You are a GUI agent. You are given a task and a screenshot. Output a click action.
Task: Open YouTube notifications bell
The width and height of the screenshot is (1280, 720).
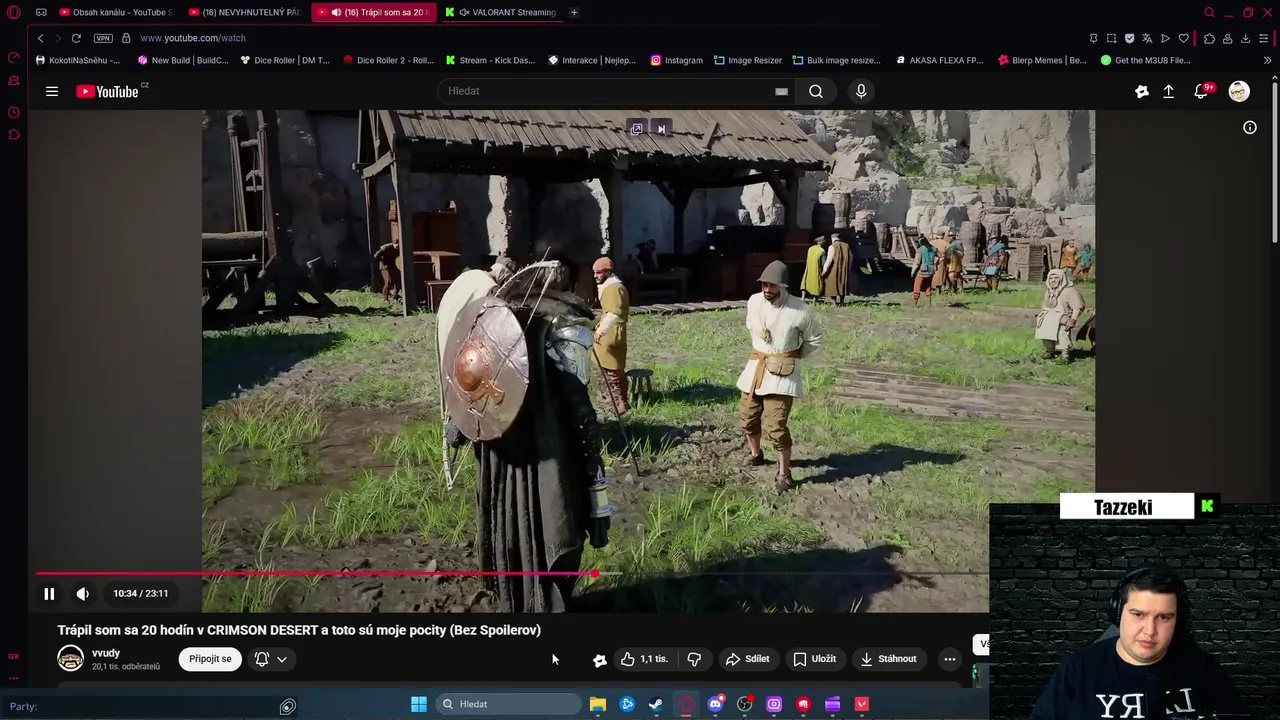pyautogui.click(x=1202, y=91)
